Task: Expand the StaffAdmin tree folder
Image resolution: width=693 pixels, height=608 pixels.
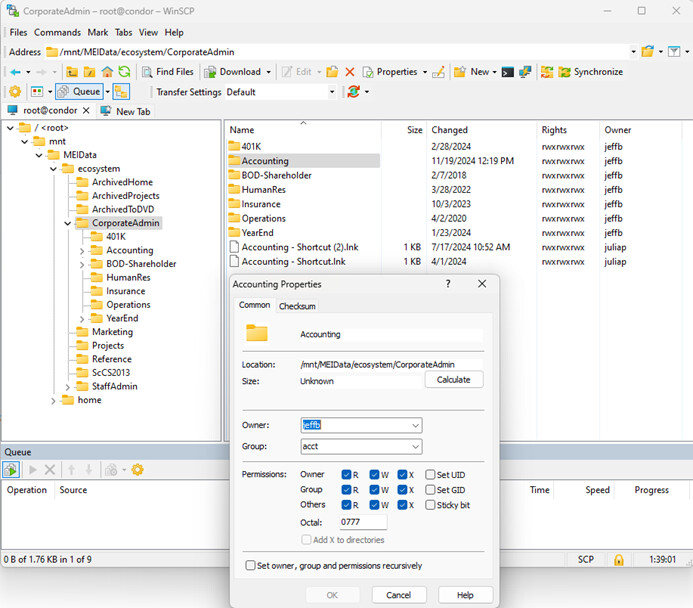Action: 67,387
